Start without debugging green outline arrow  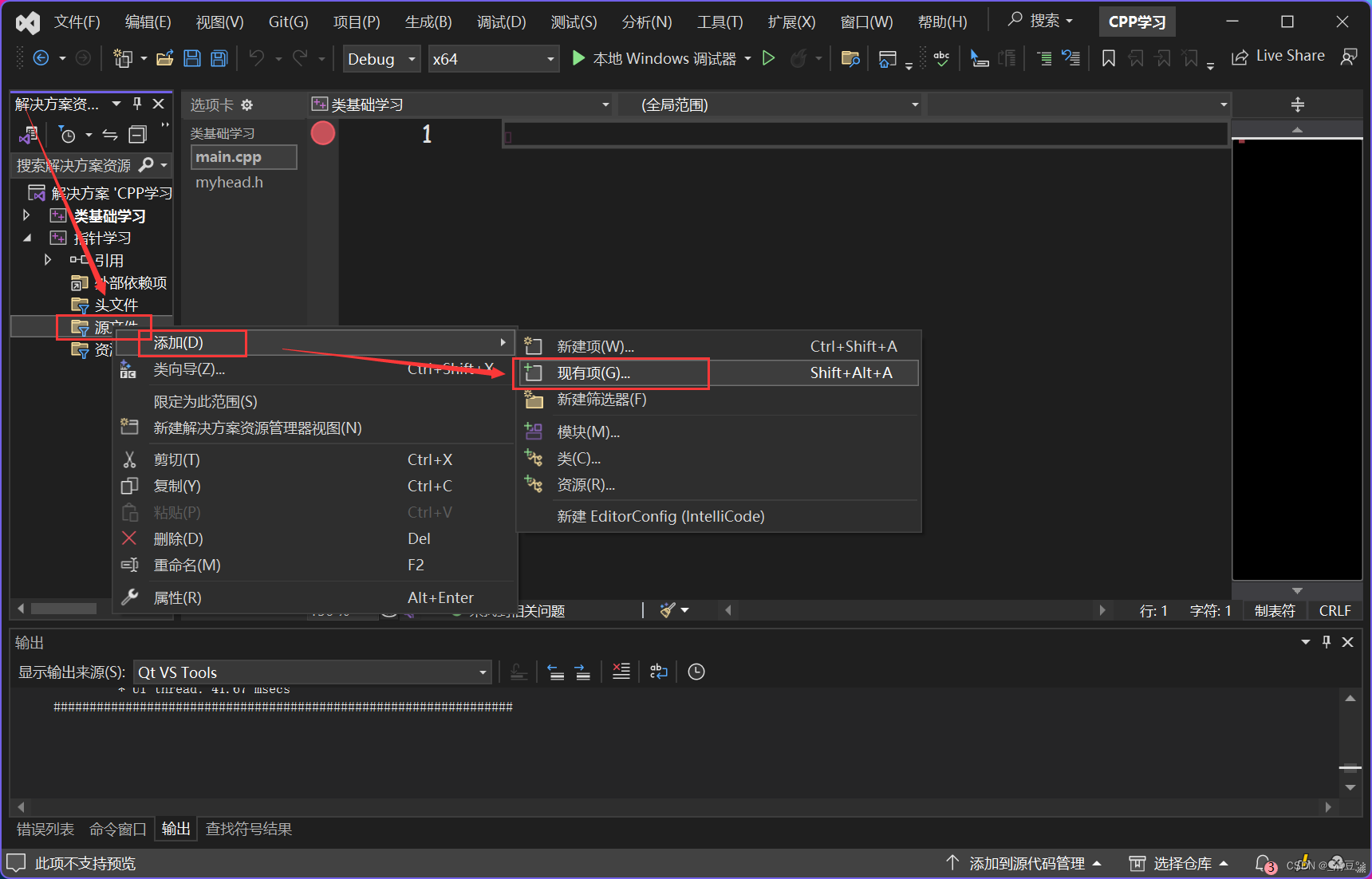(x=769, y=58)
